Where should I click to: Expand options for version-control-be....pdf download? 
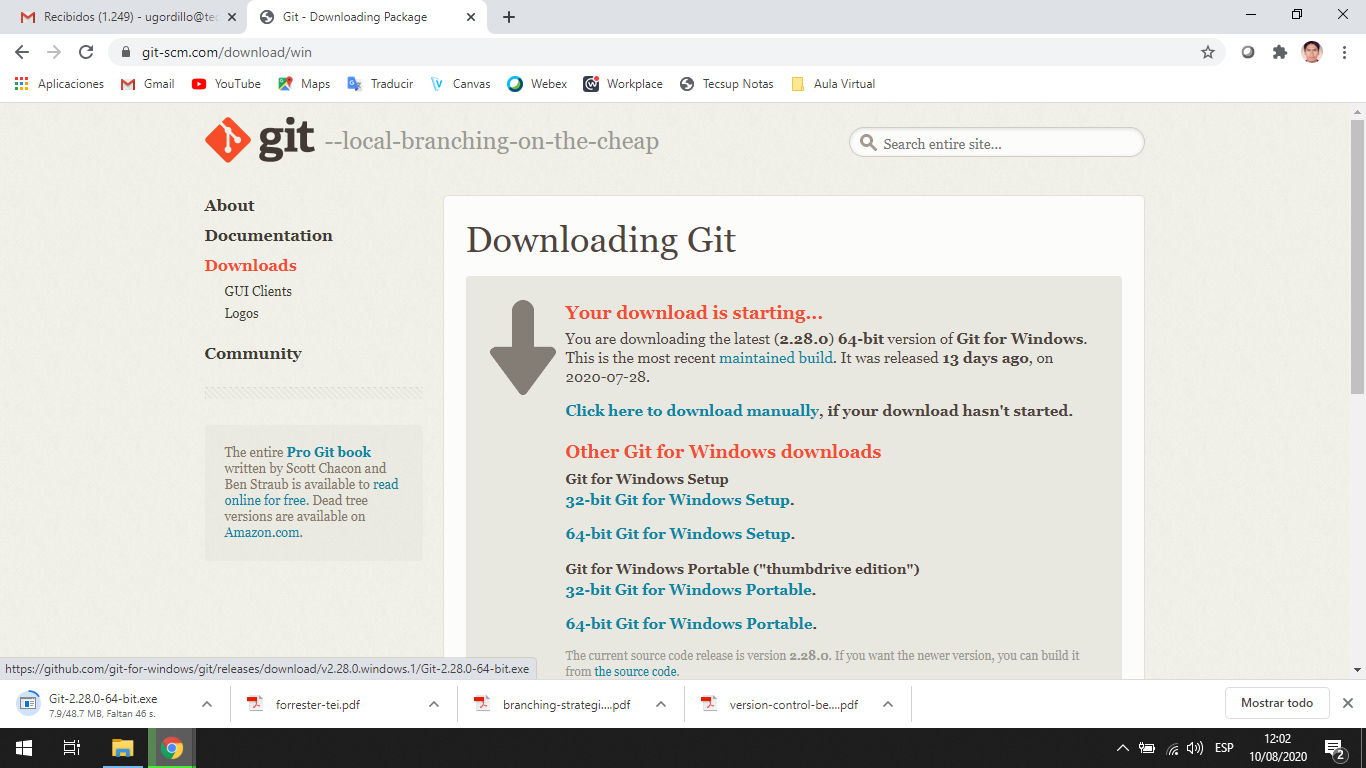(888, 704)
